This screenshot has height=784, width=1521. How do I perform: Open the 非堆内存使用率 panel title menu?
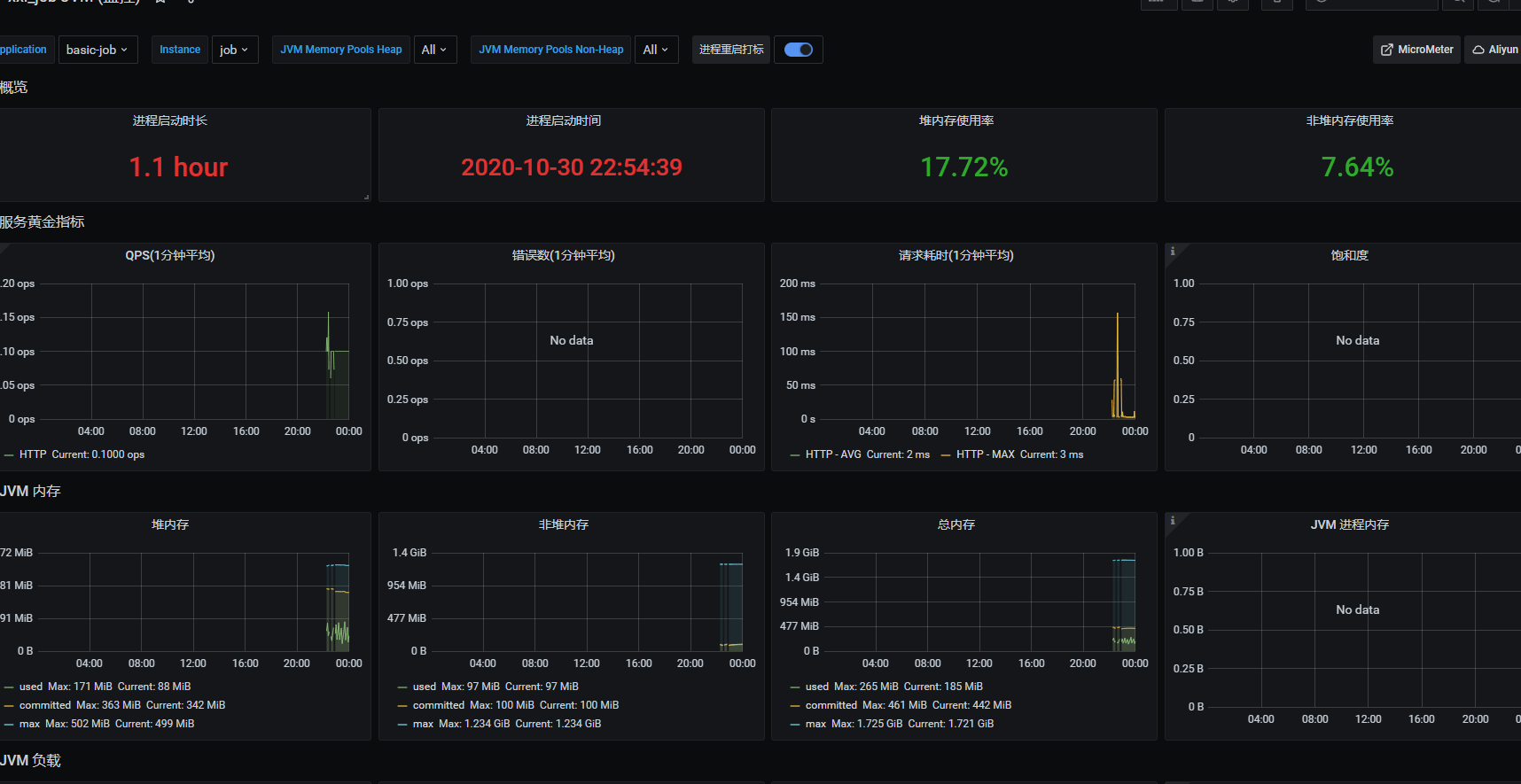tap(1350, 120)
